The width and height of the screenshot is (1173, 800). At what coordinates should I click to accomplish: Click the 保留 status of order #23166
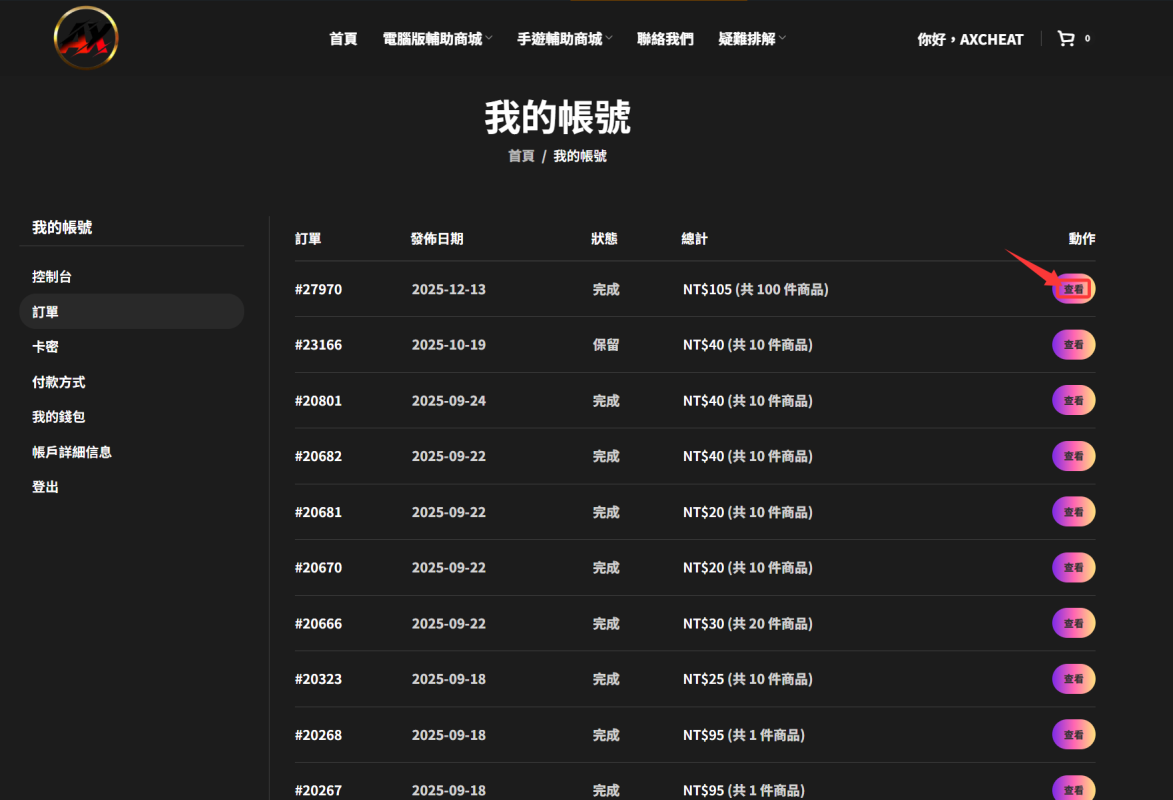(x=606, y=345)
